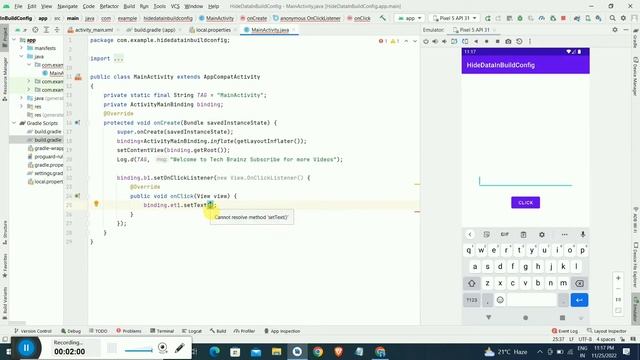The image size is (640, 360).
Task: Open Layout Inspector tool window
Action: pos(607,331)
